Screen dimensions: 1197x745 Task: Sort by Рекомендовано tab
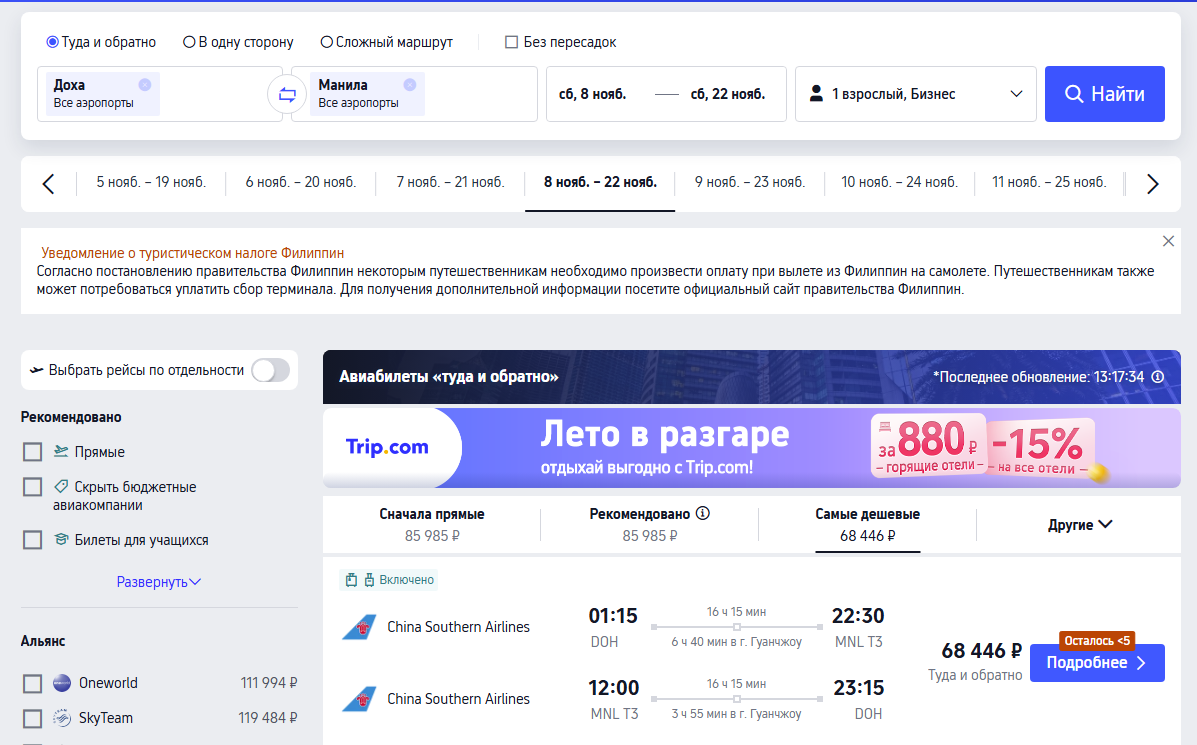point(650,524)
